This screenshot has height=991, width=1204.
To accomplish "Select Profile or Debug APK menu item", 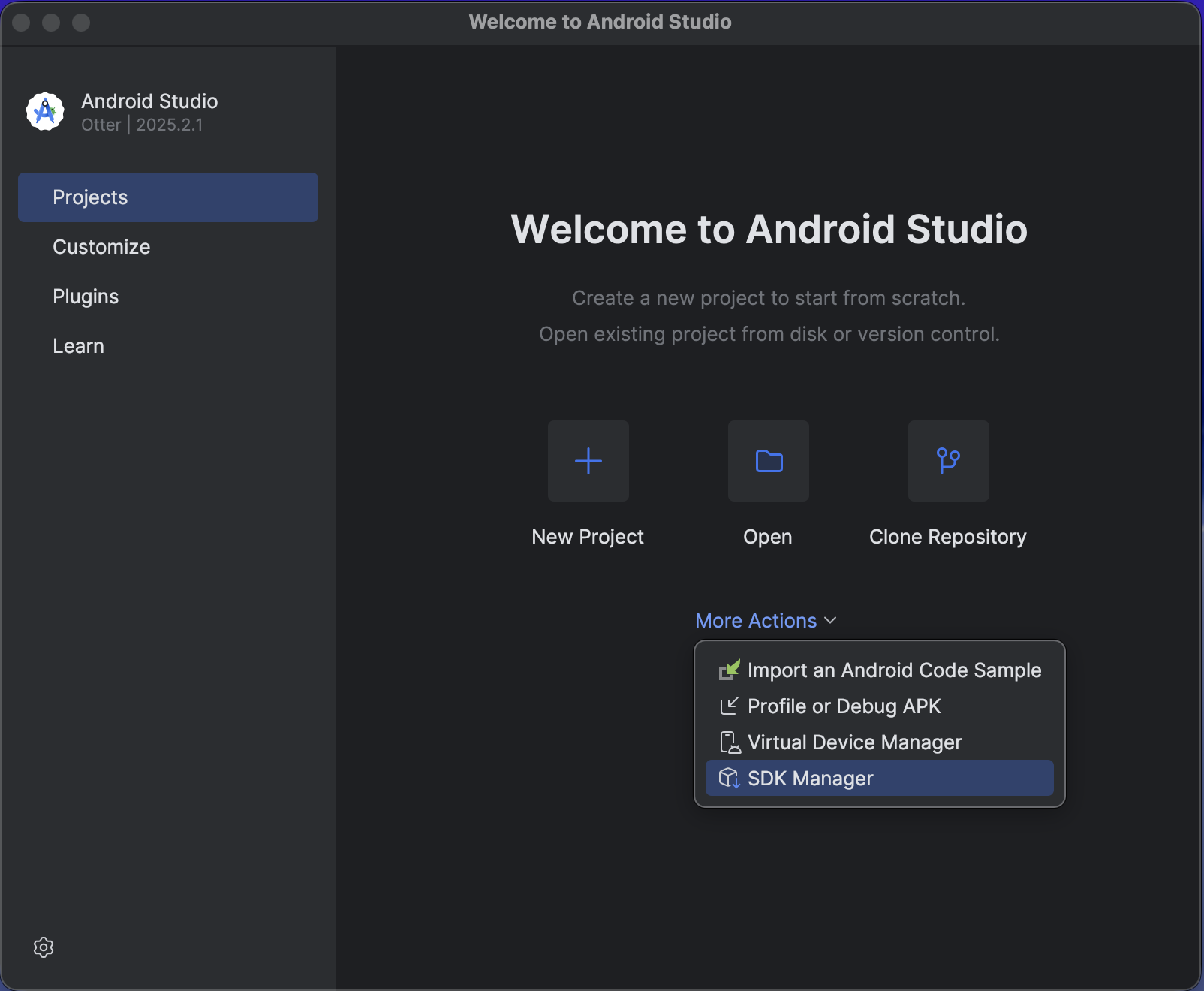I will [x=880, y=706].
